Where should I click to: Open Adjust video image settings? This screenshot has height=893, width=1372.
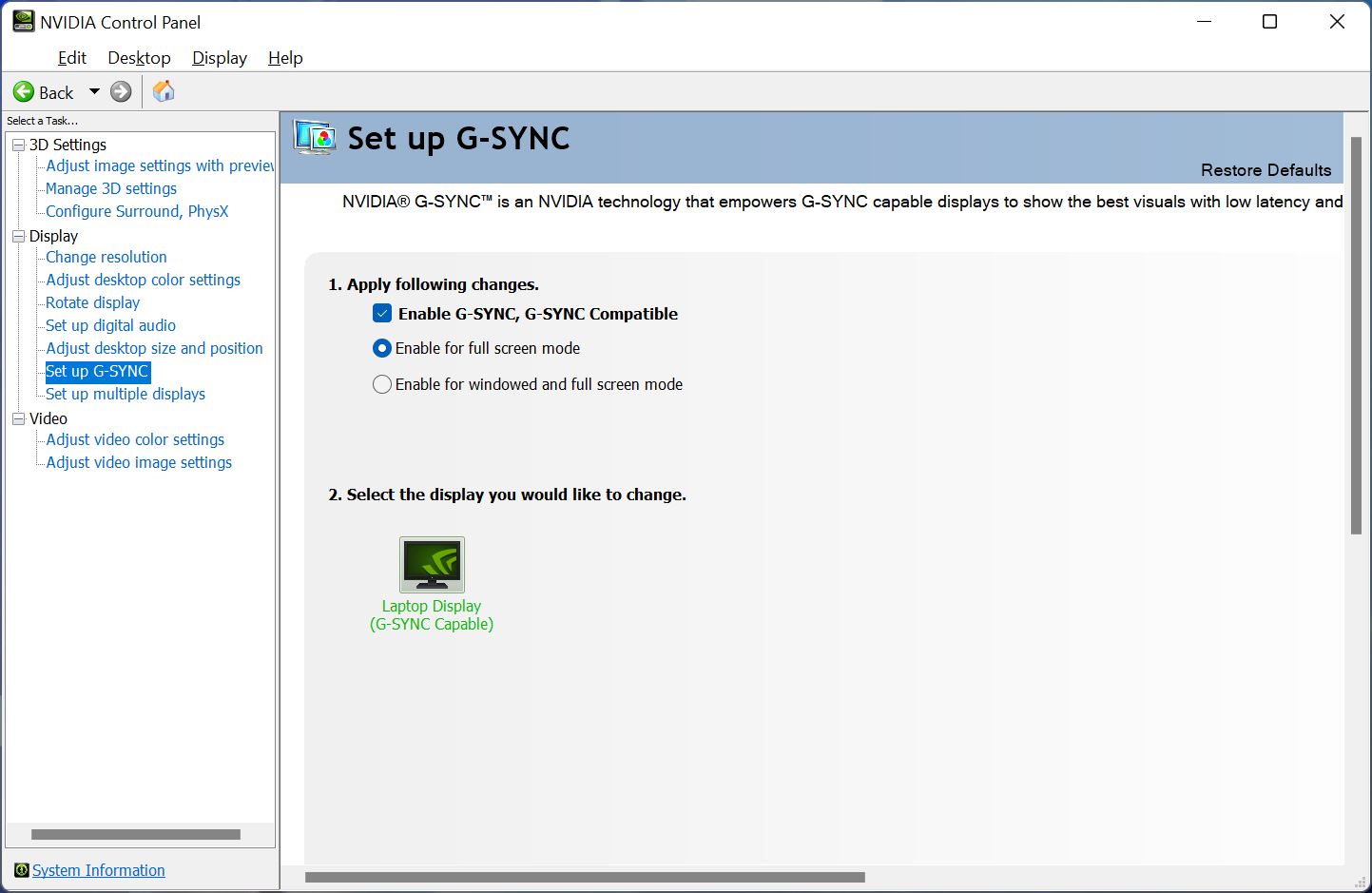click(x=140, y=462)
